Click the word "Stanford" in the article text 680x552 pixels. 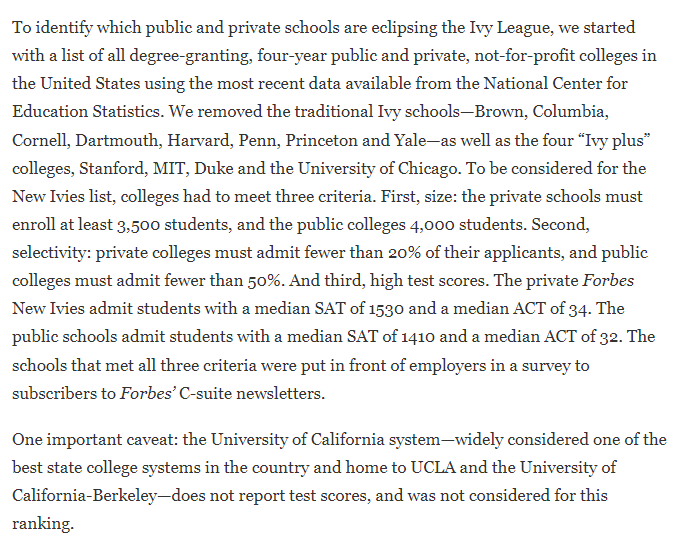point(113,168)
